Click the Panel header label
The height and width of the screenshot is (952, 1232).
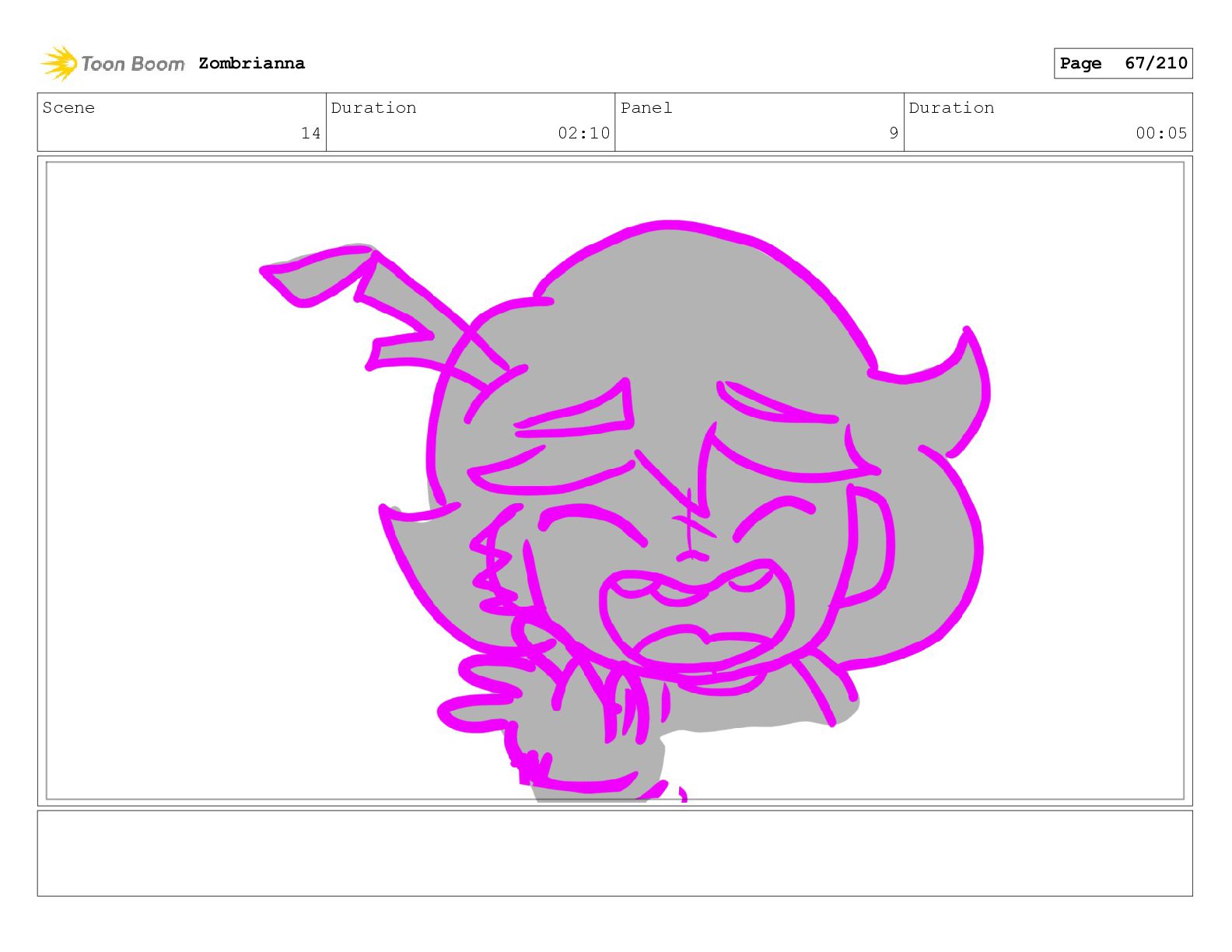[646, 108]
